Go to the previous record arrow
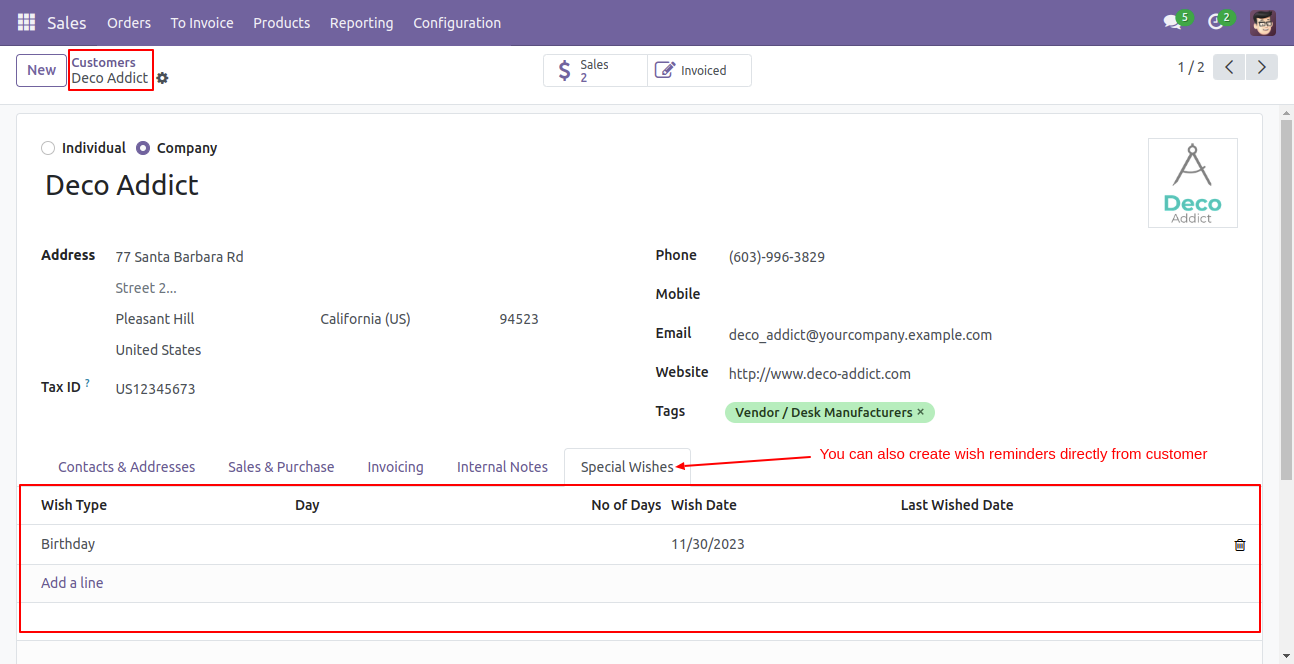 (1229, 67)
